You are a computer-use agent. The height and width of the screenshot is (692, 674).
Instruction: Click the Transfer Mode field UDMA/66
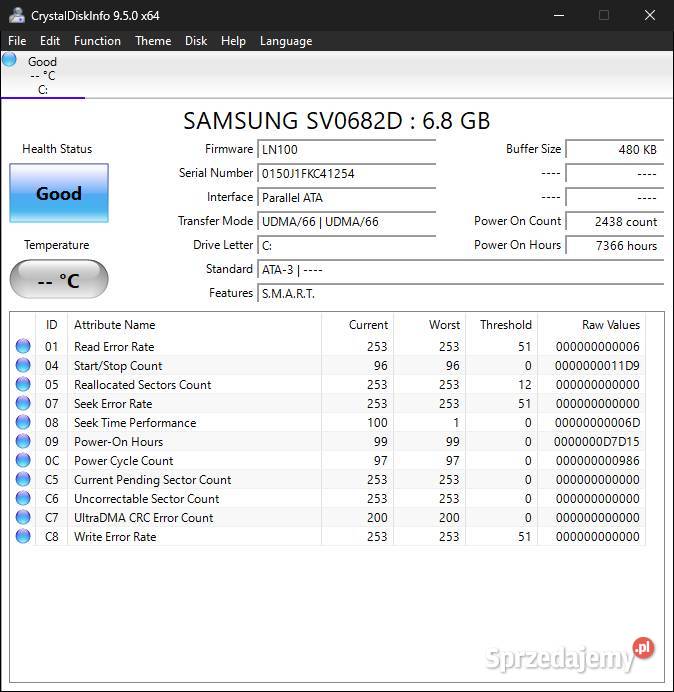[346, 222]
